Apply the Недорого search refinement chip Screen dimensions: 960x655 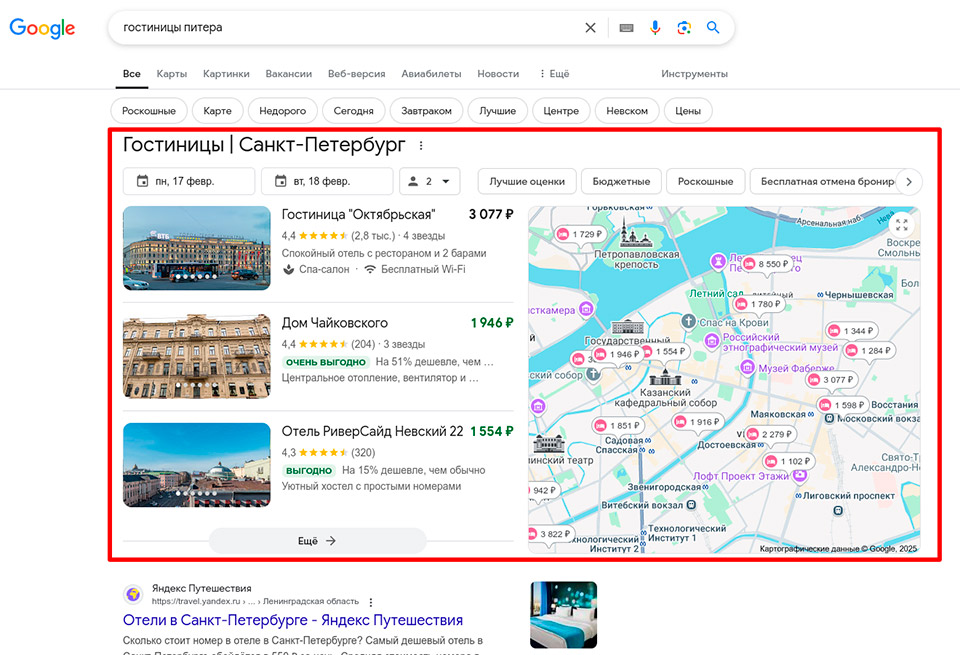[282, 111]
